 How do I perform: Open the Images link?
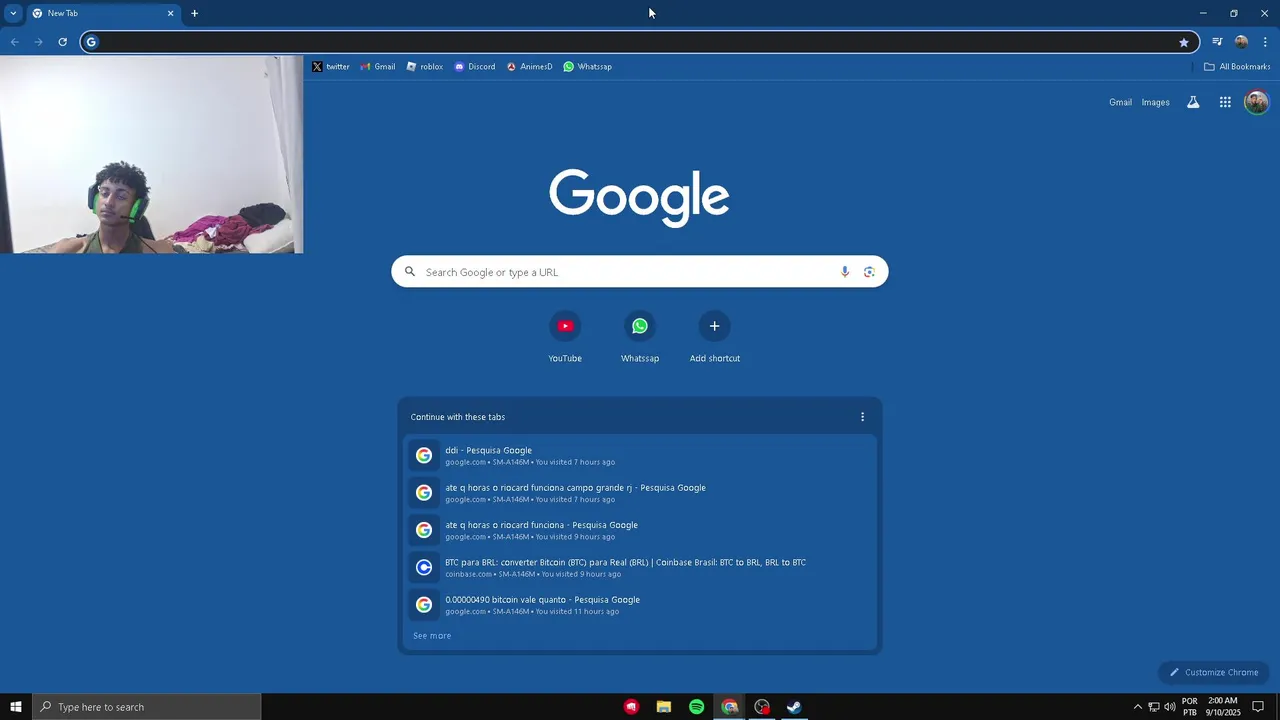point(1155,102)
